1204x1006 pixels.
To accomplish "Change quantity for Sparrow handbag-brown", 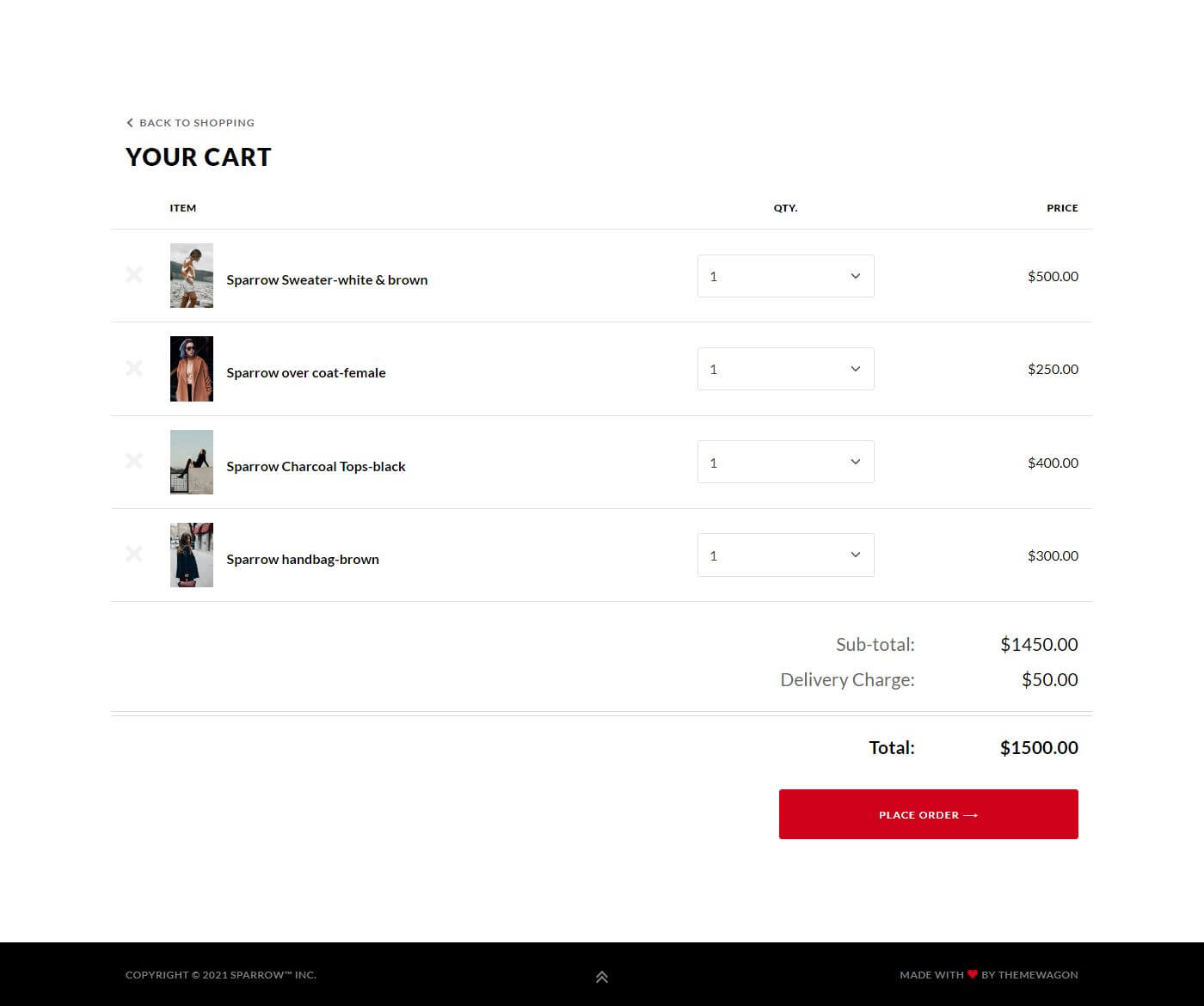I will tap(785, 555).
